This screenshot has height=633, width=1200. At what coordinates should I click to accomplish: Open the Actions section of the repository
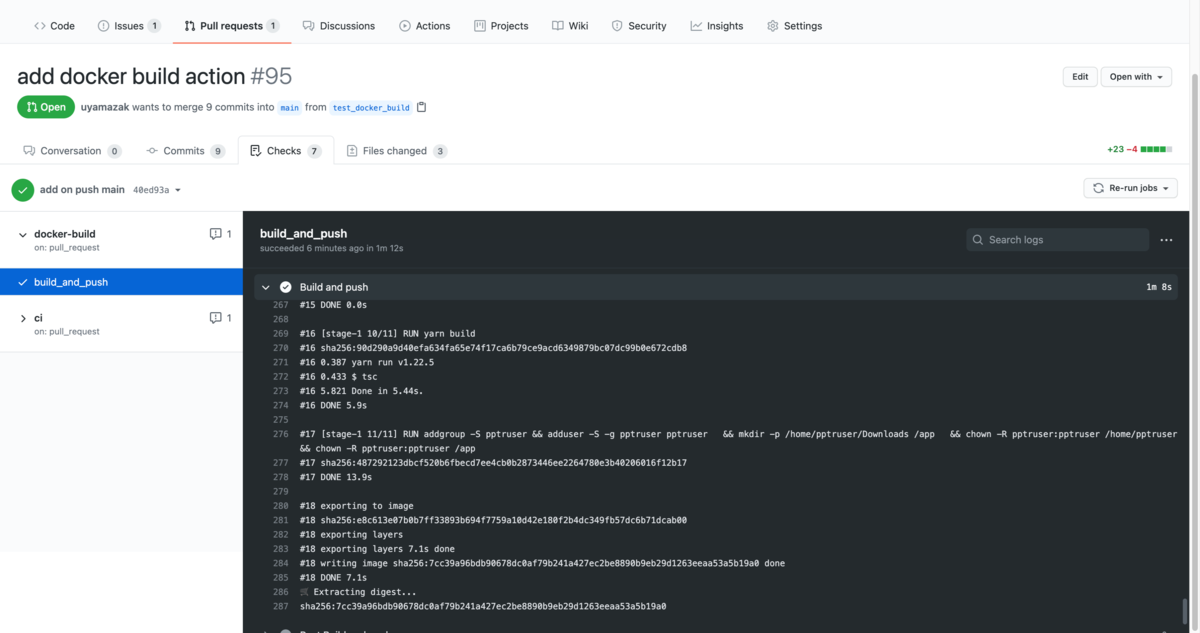[424, 25]
